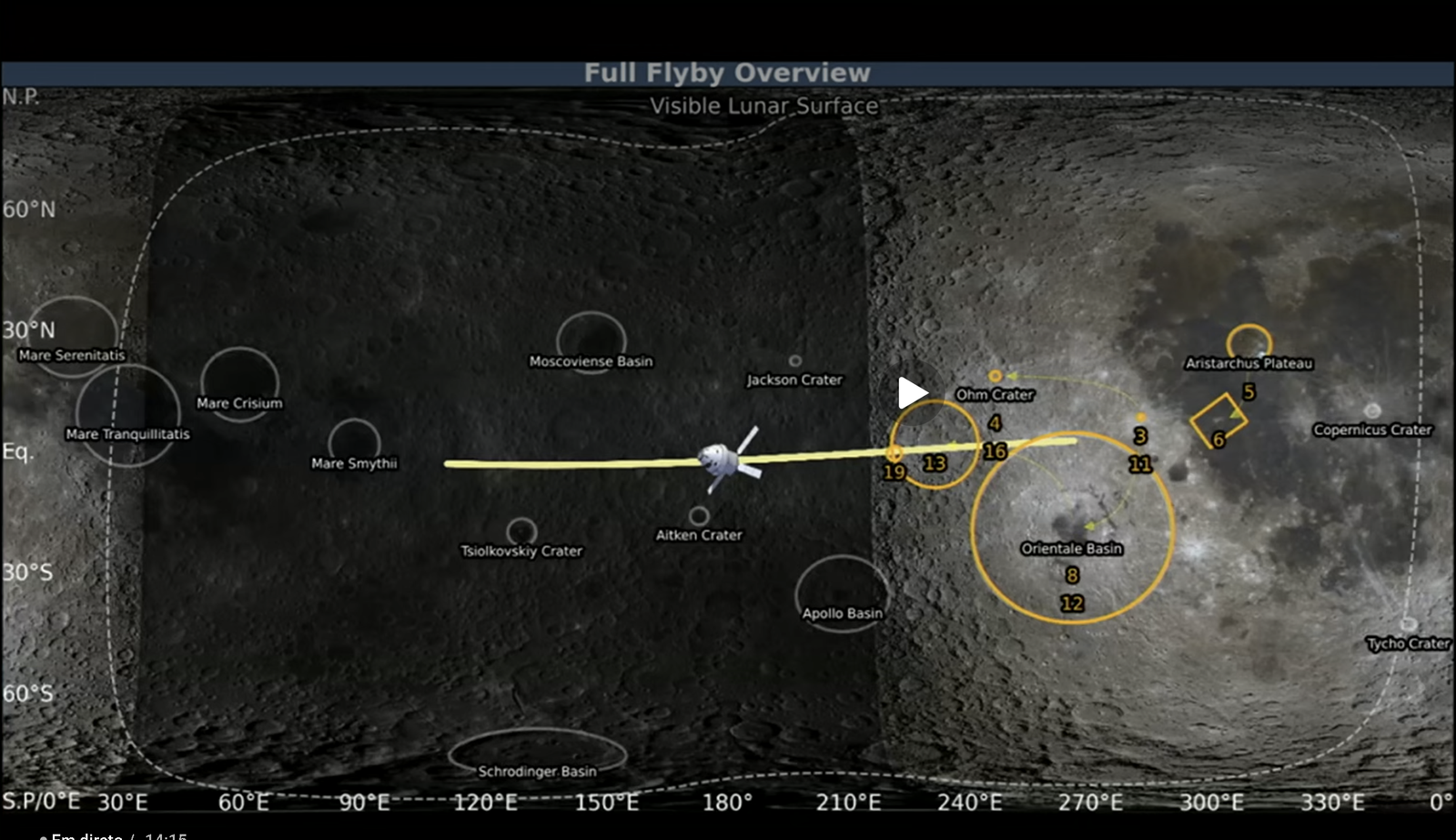Click the 'Em direto' live indicator

86,835
